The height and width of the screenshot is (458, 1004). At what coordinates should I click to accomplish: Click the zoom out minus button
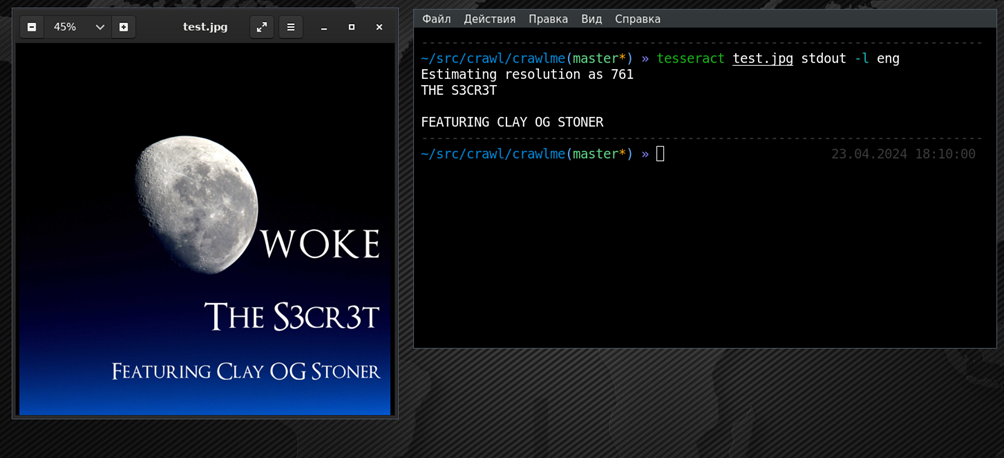32,27
